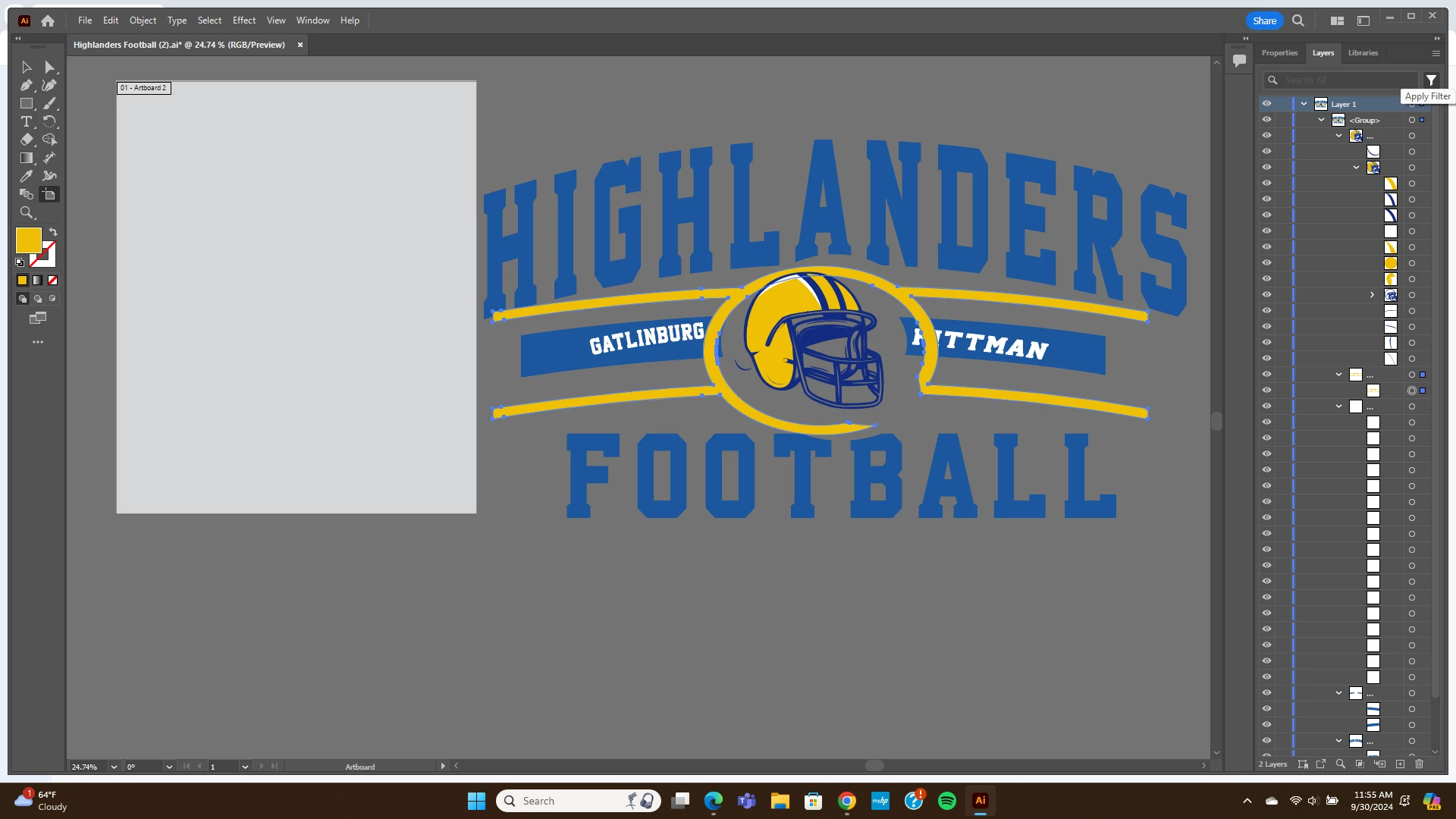The width and height of the screenshot is (1456, 819).
Task: Click the yellow Fill color swatch
Action: tap(28, 240)
